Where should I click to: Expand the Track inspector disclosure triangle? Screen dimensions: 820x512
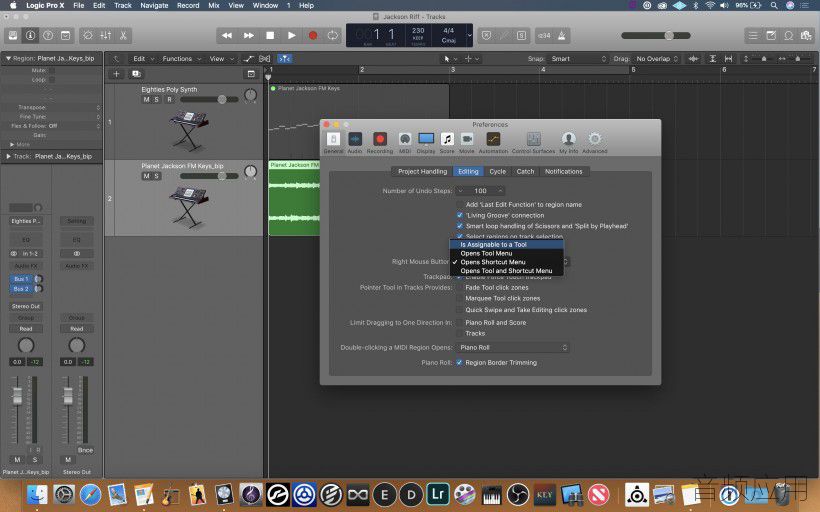point(8,156)
